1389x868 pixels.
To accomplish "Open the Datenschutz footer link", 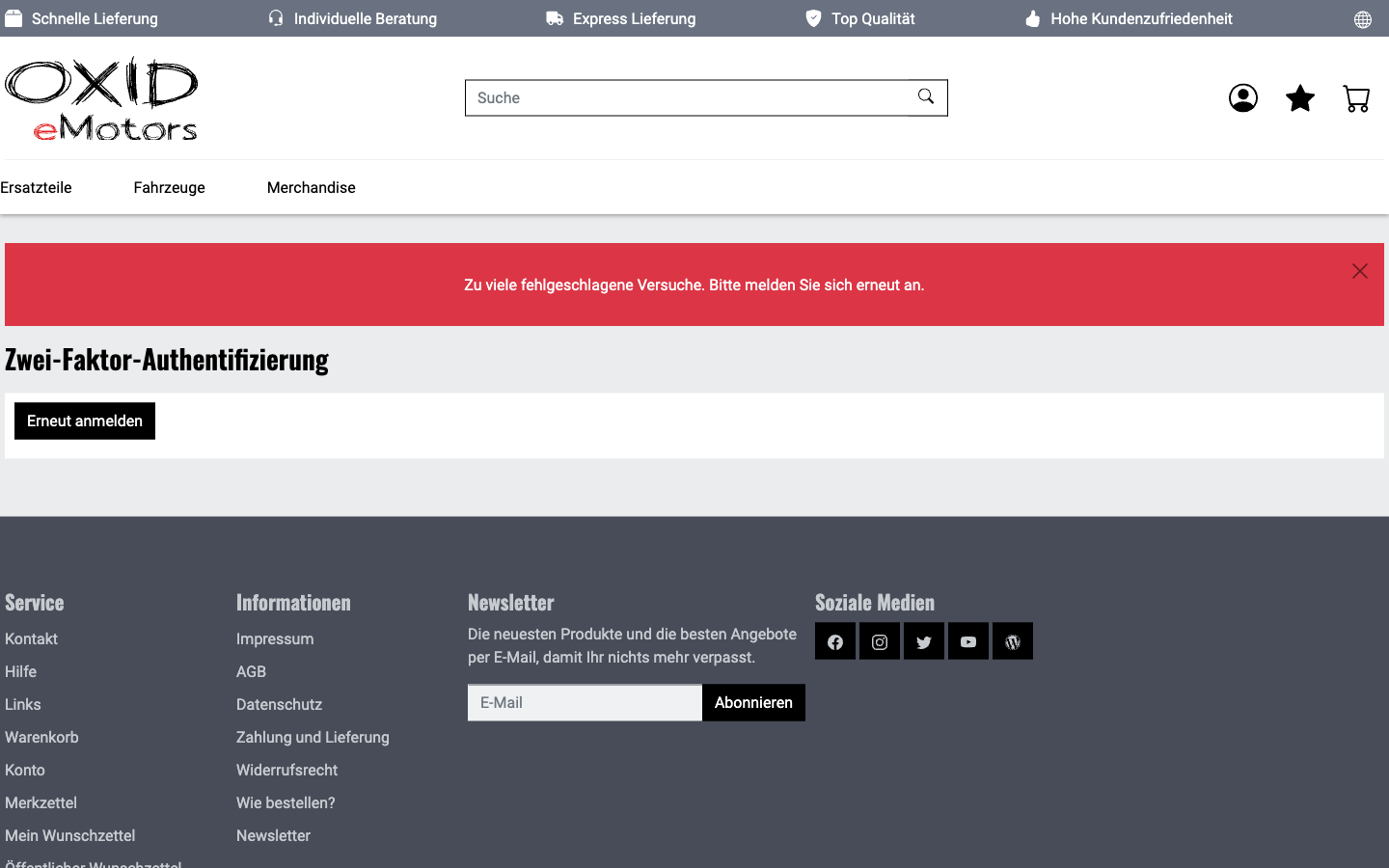I will tap(279, 704).
